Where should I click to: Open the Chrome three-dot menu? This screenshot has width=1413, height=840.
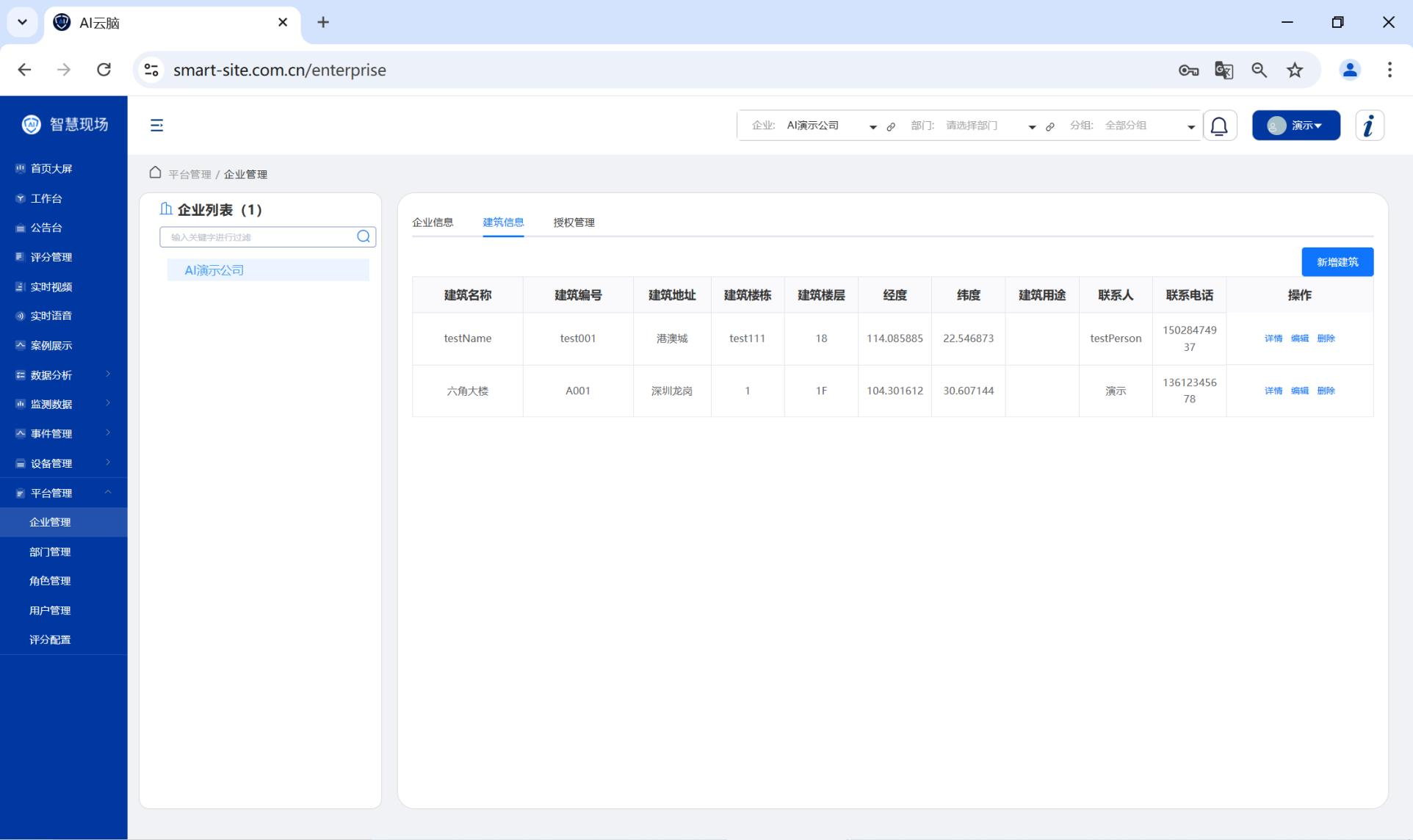click(1389, 70)
